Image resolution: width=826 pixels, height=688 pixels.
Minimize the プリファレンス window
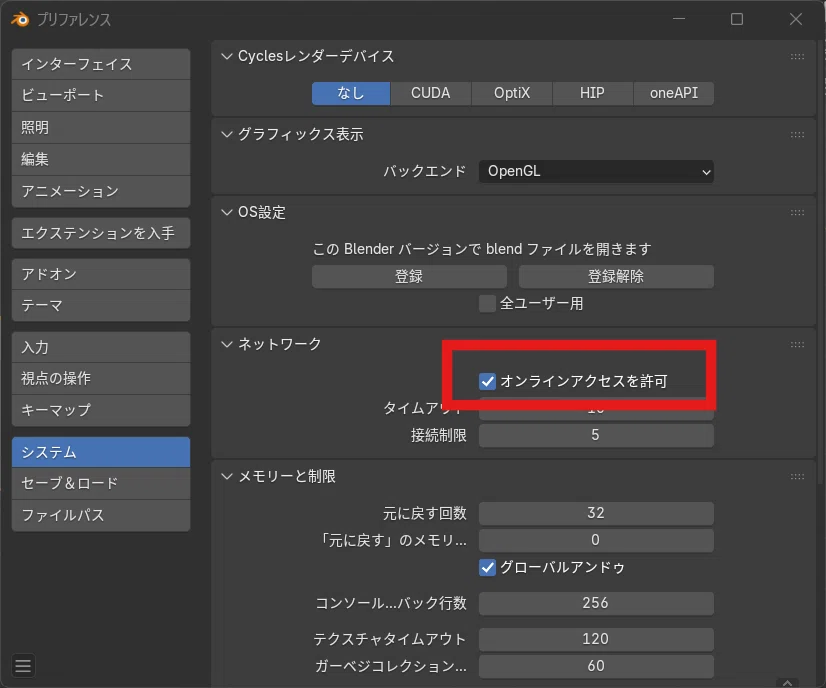click(x=679, y=19)
